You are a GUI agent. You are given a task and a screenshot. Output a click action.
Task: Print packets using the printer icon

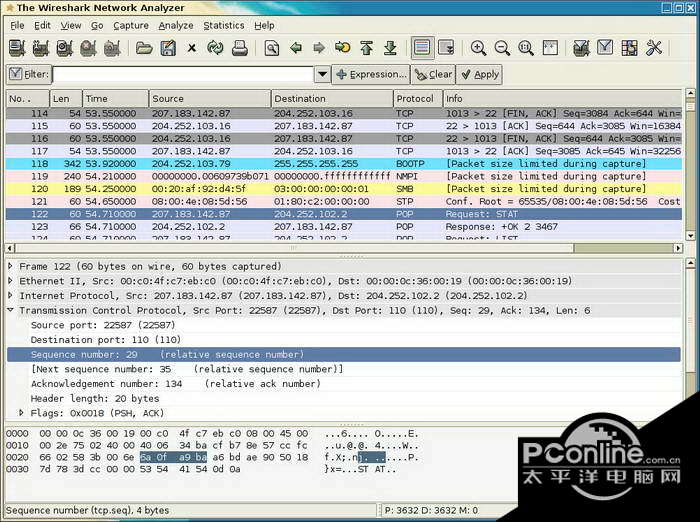[x=239, y=48]
